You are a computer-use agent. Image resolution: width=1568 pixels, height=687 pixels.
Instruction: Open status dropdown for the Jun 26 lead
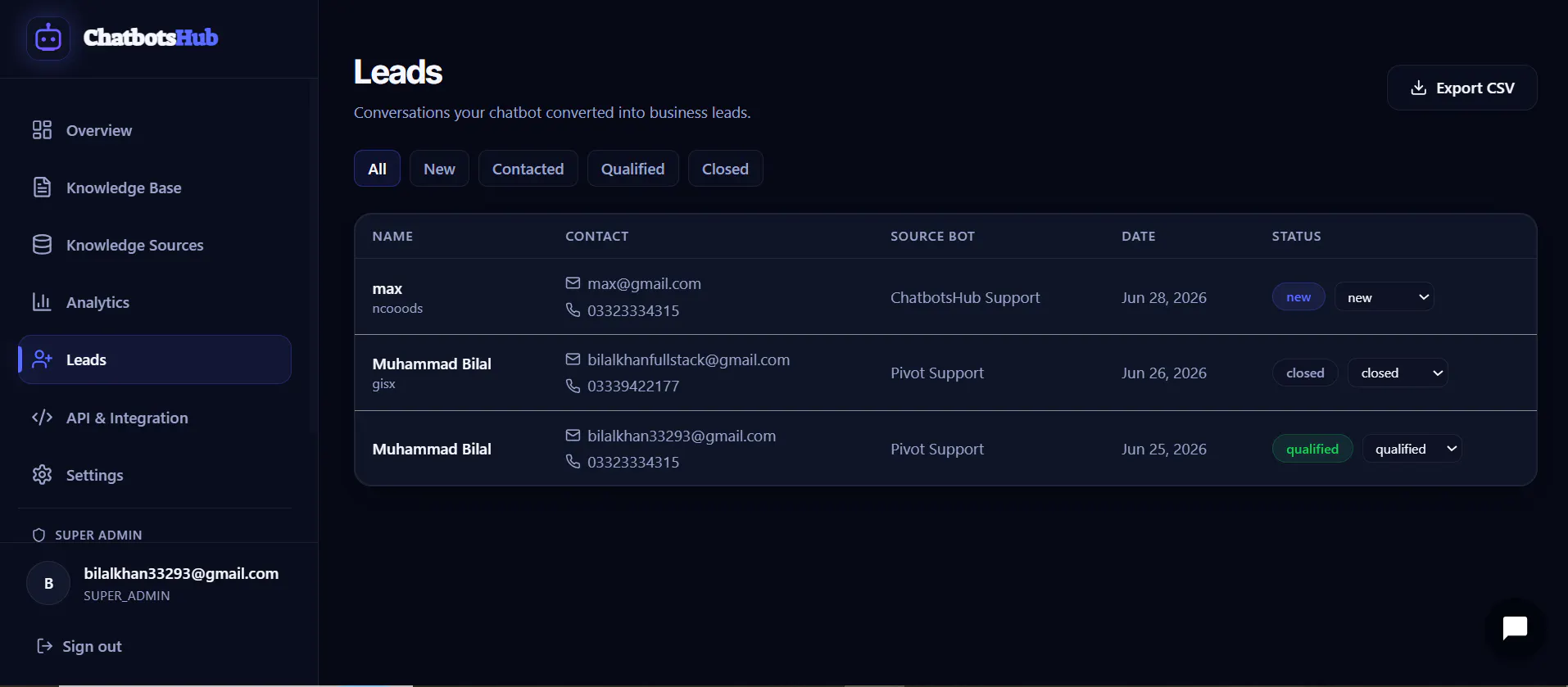click(1398, 373)
